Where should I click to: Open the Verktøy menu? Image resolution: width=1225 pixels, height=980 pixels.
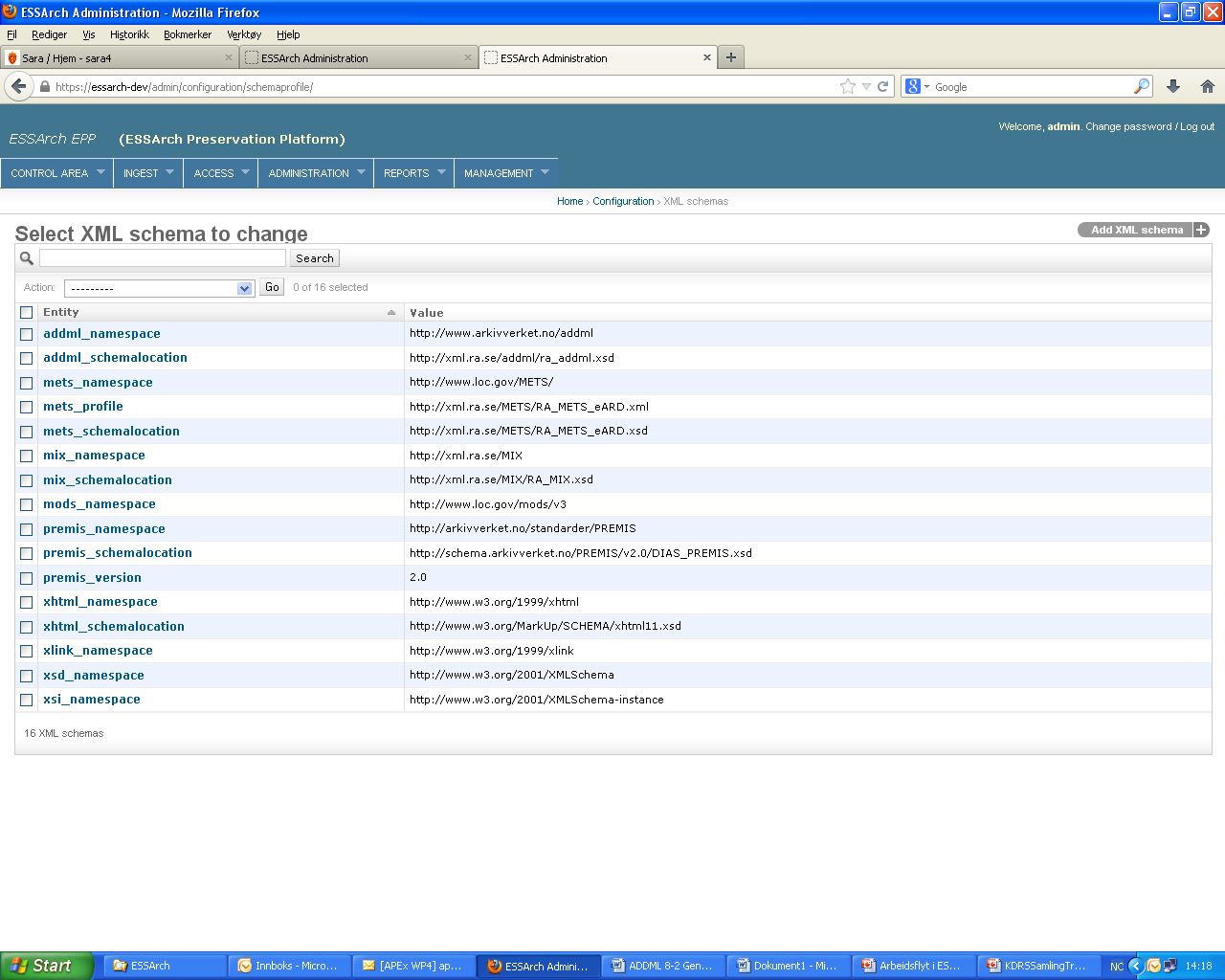[244, 34]
